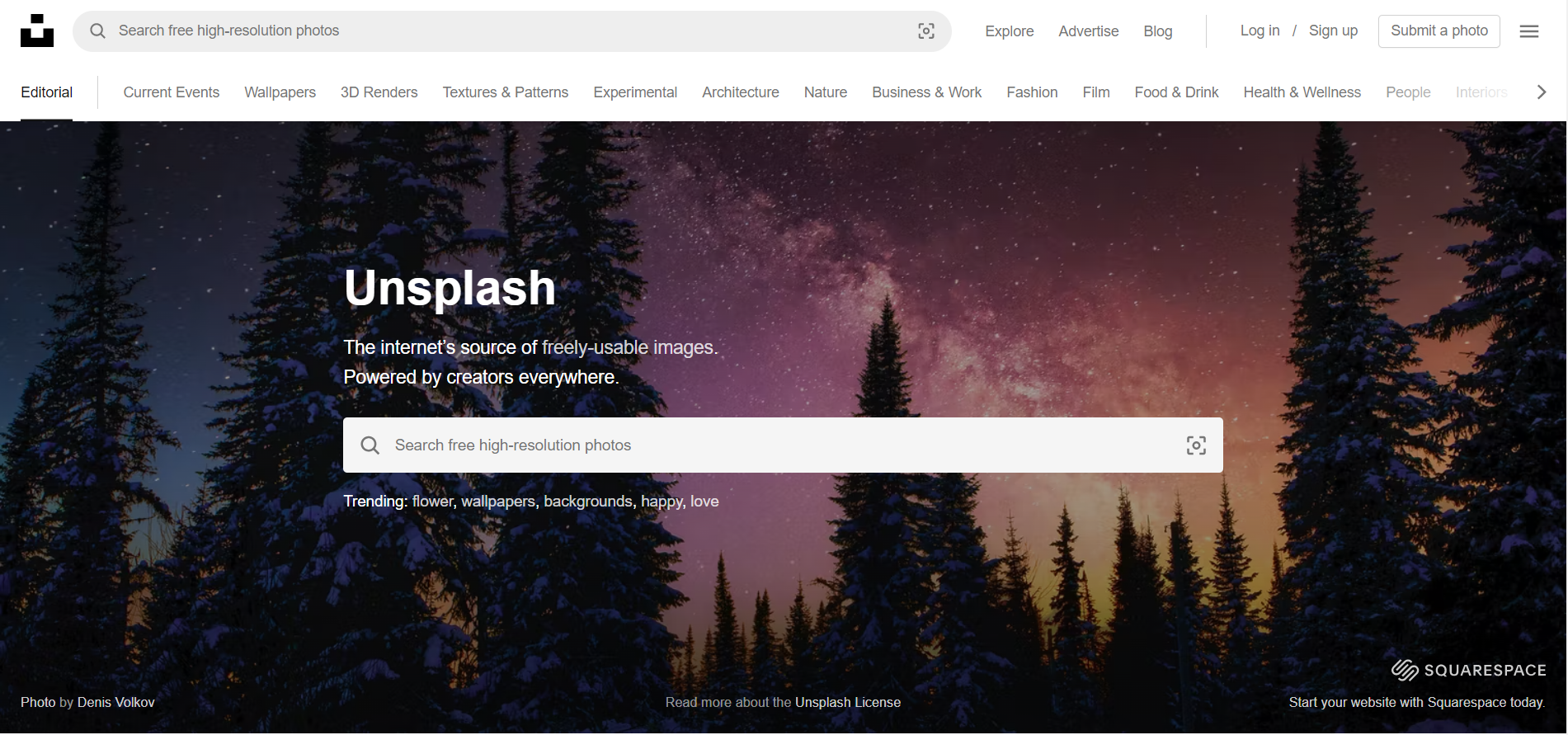Screen dimensions: 1568x735
Task: Open the Advertise page
Action: click(1089, 31)
